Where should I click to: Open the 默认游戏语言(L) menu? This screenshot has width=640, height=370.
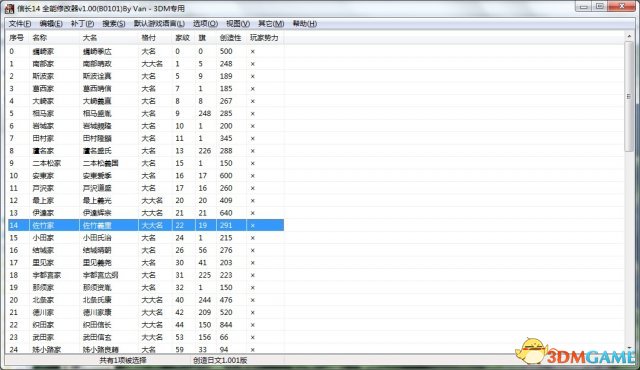159,24
